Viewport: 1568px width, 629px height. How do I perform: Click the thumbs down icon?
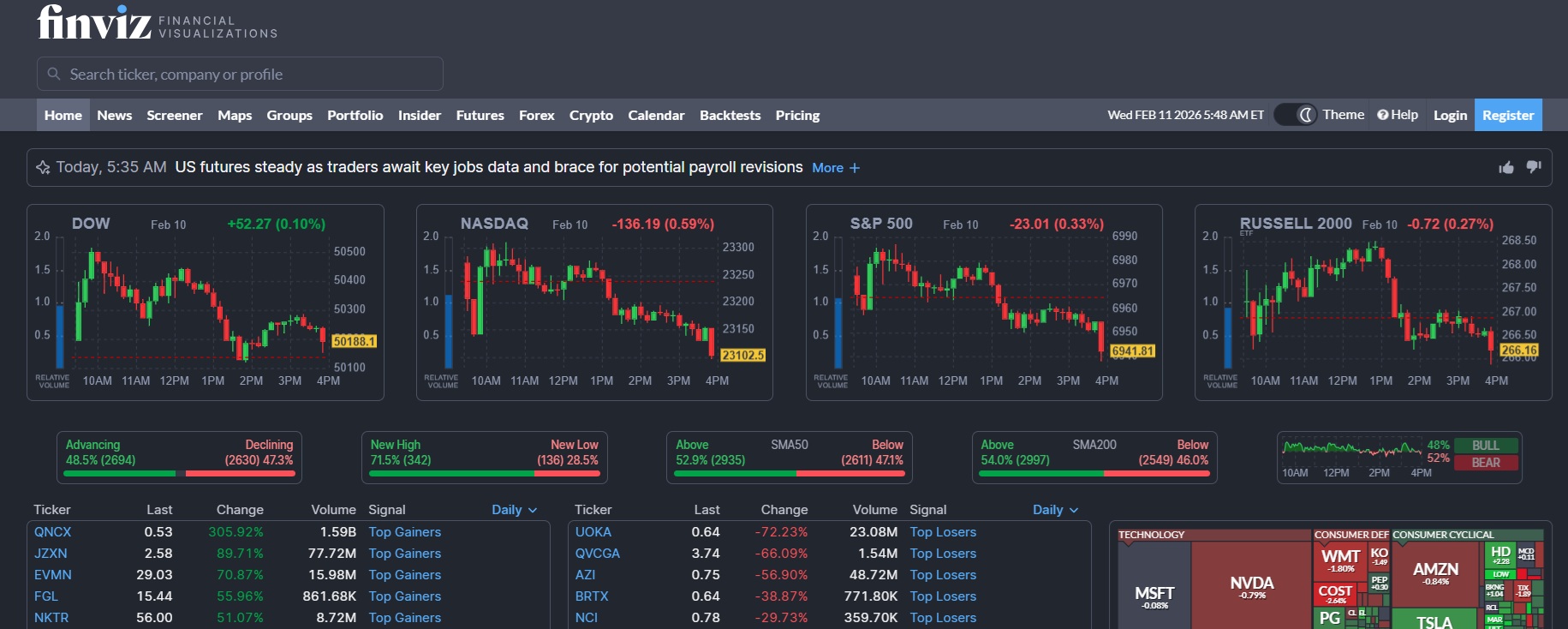coord(1533,167)
